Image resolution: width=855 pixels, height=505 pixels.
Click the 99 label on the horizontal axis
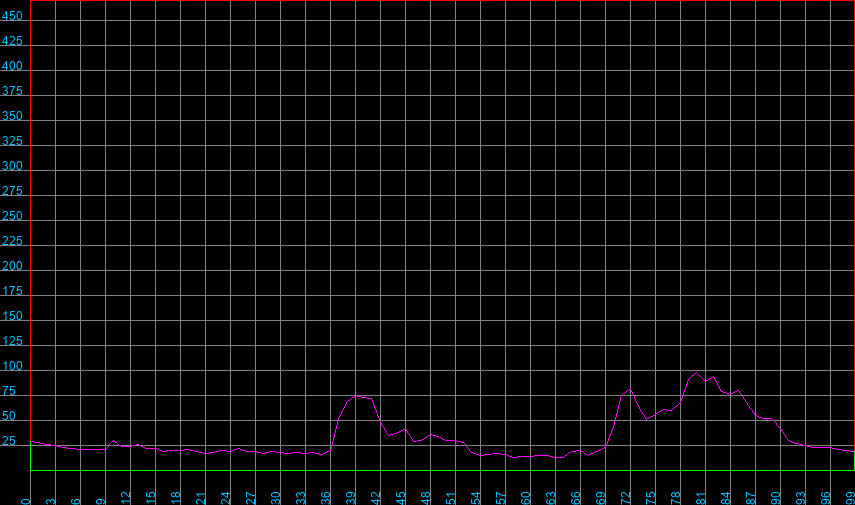(851, 497)
